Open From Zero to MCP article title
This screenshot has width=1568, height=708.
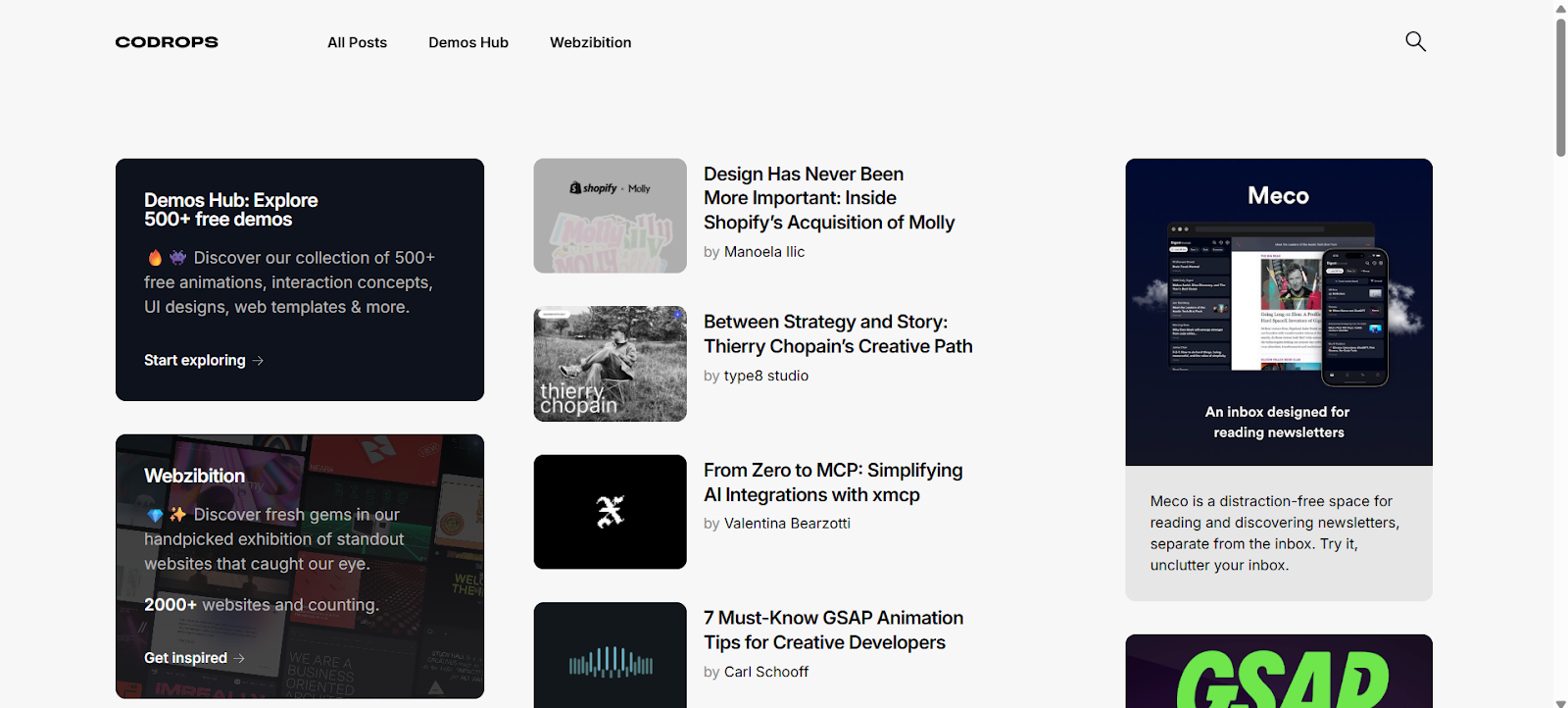tap(833, 482)
